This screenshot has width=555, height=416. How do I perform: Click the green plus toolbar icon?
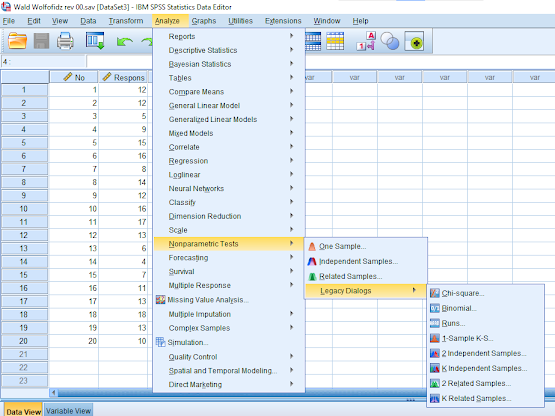tap(414, 41)
